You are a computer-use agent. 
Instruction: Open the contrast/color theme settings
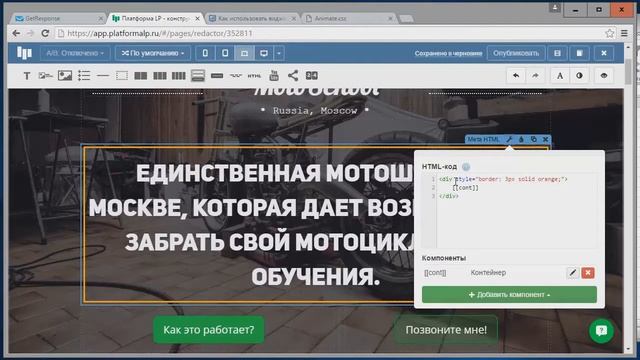click(x=579, y=76)
